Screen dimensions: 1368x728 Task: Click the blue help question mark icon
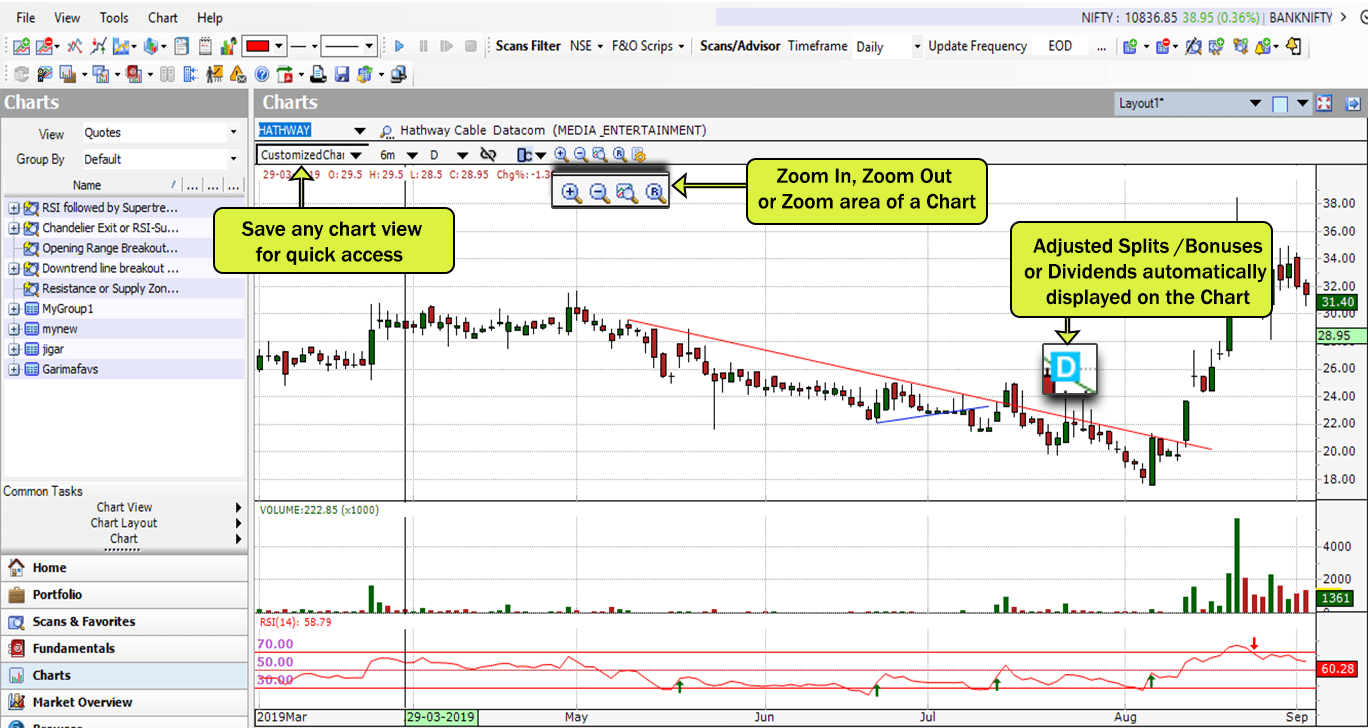(262, 74)
